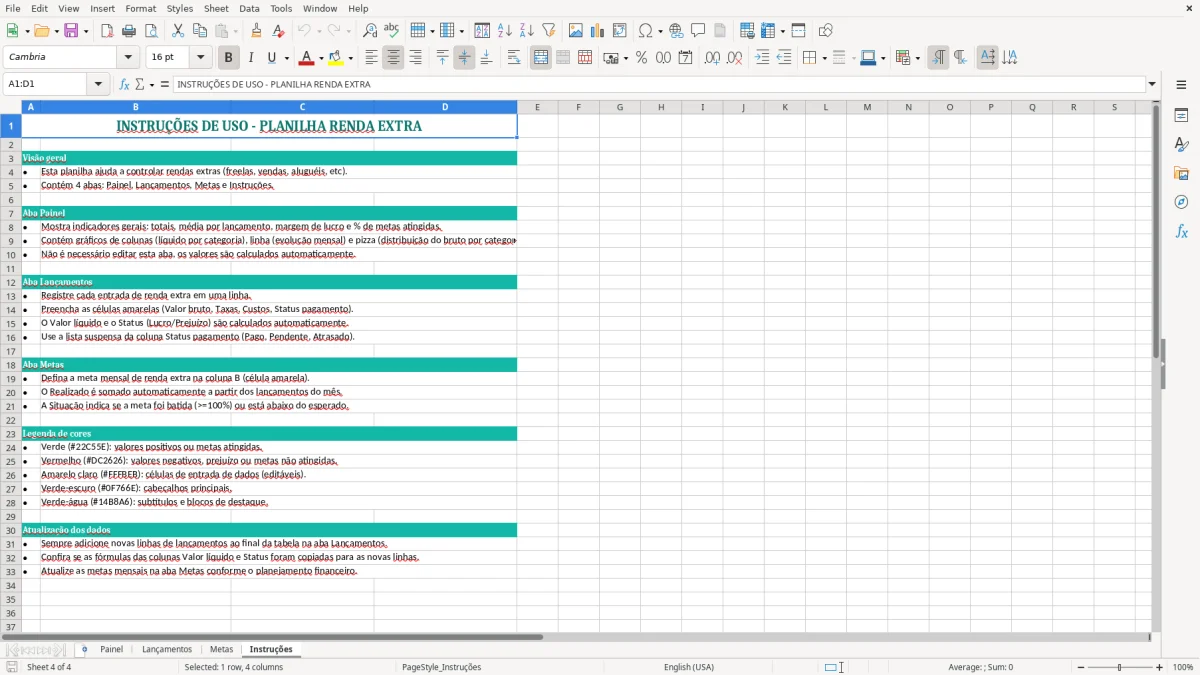Switch to the Metas sheet tab
The image size is (1200, 675).
(x=221, y=649)
